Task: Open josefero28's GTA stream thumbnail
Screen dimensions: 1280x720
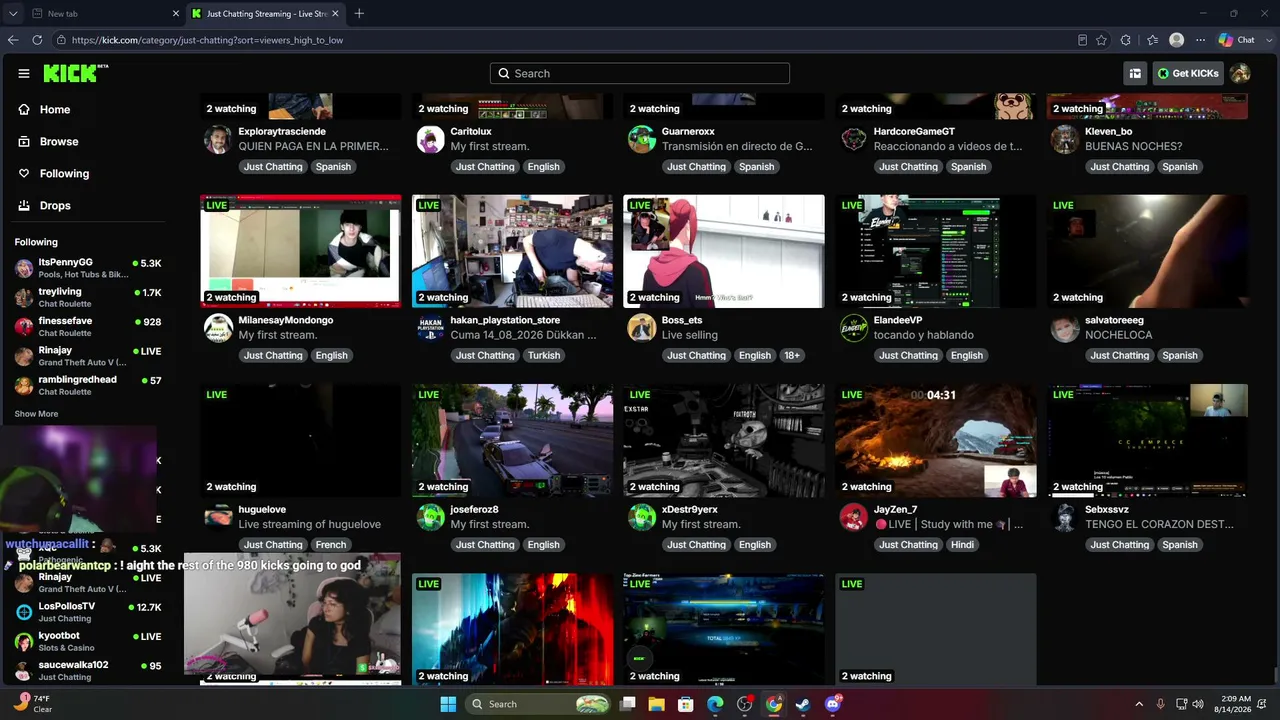Action: 512,440
